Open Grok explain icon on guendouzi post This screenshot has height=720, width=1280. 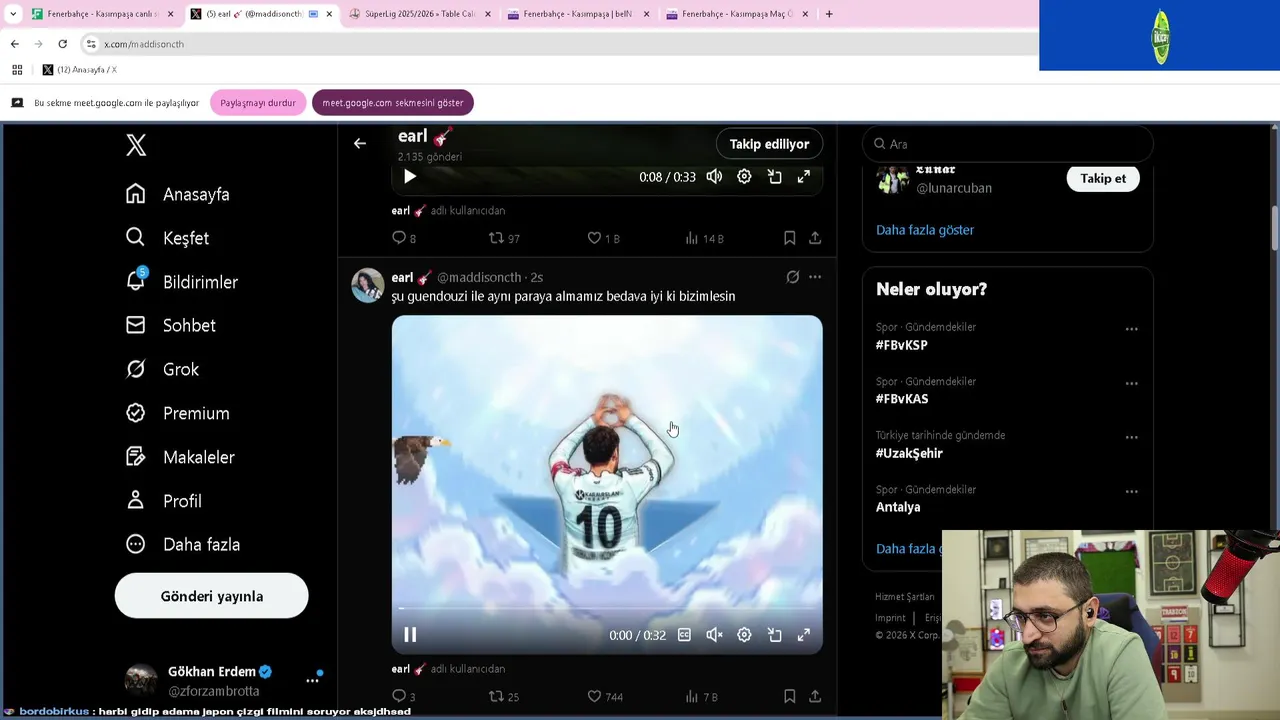tap(792, 277)
